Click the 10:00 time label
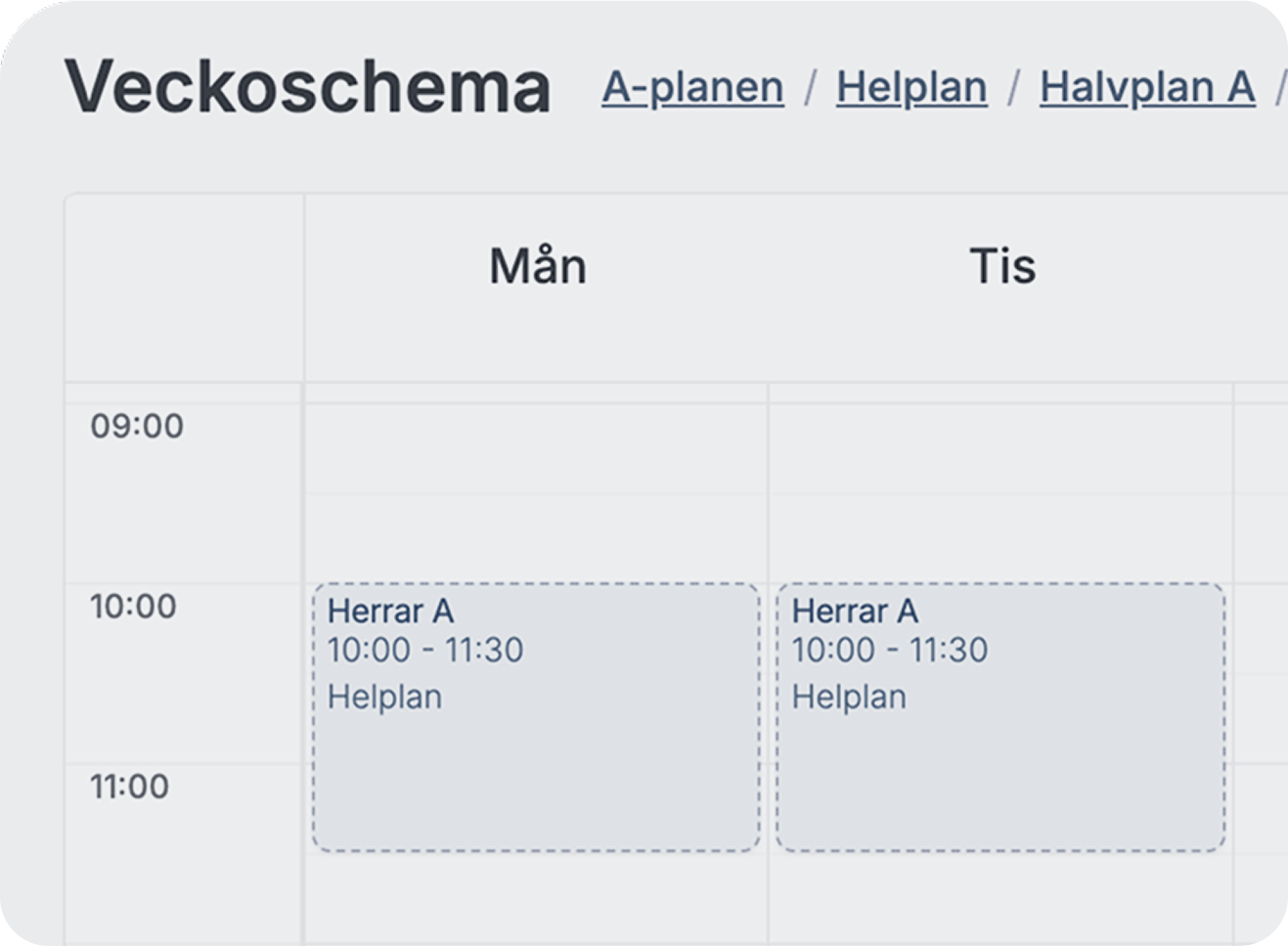Viewport: 1288px width, 946px height. click(134, 607)
